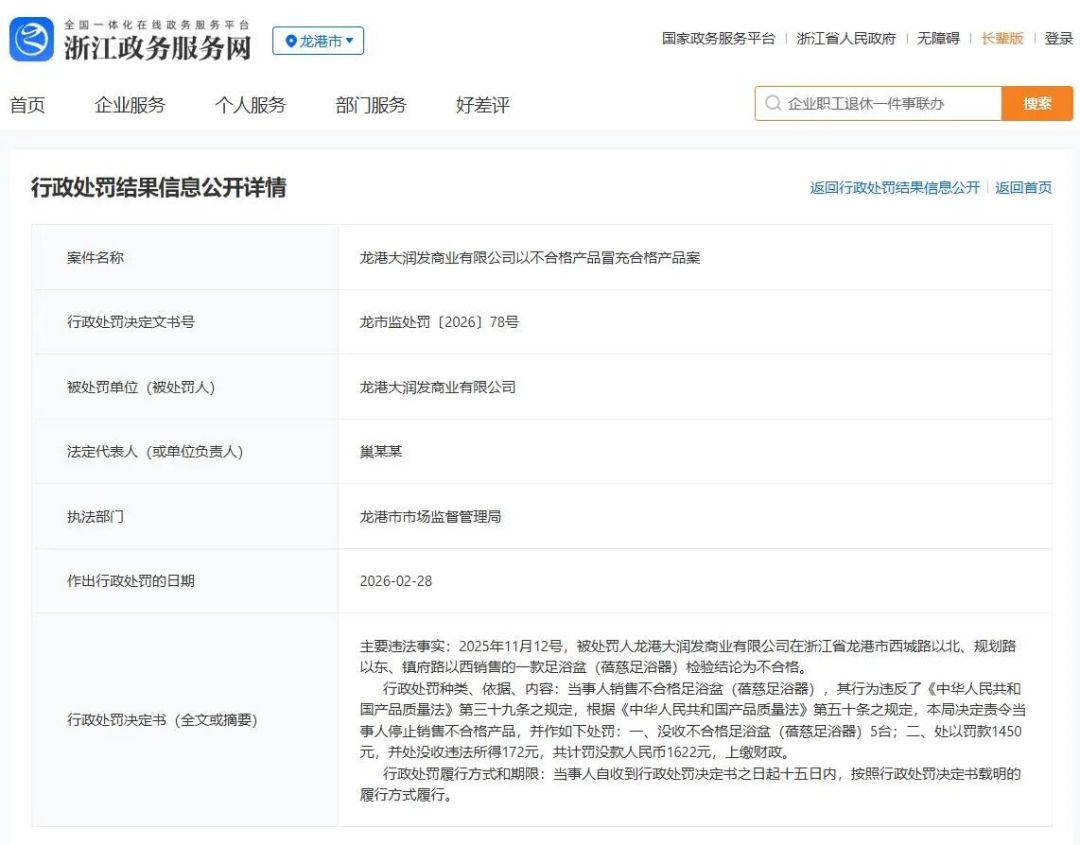The height and width of the screenshot is (845, 1080).
Task: Focus the 企业职工退休一件事联办 search field
Action: [x=878, y=103]
